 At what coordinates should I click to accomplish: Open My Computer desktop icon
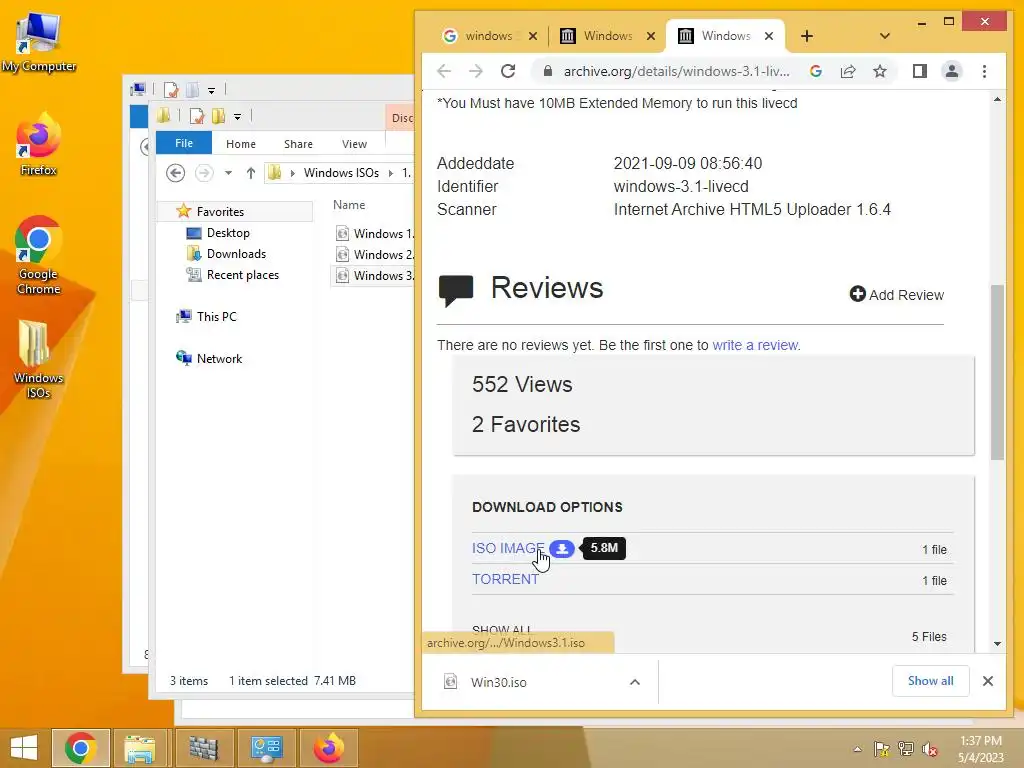click(x=39, y=43)
